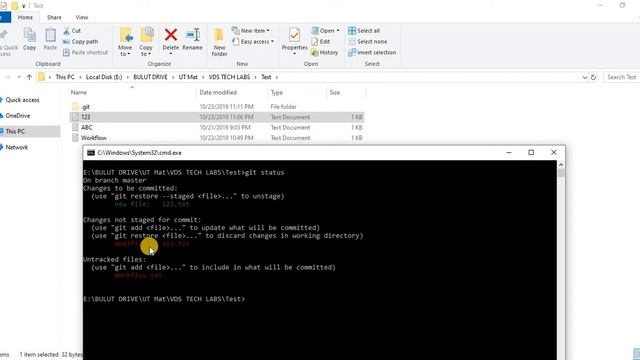
Task: Switch to the View ribbon tab
Action: [x=82, y=18]
